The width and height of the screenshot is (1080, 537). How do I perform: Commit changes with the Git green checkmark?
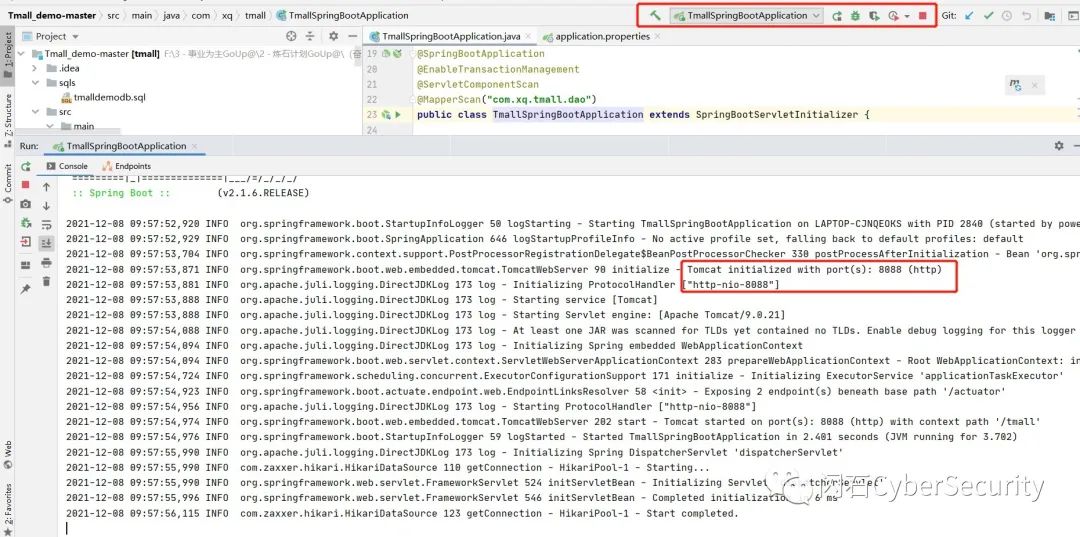(988, 15)
